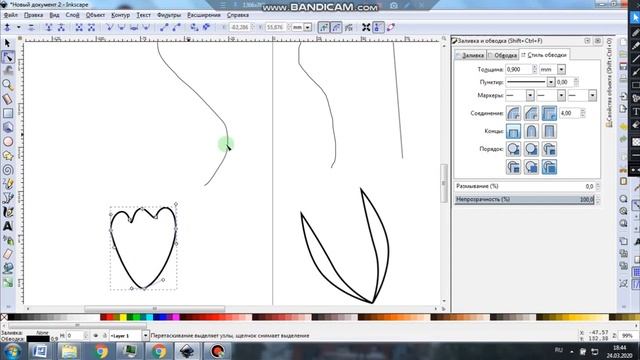Viewport: 640px width, 360px height.
Task: Click stroke width value field
Action: click(x=518, y=69)
